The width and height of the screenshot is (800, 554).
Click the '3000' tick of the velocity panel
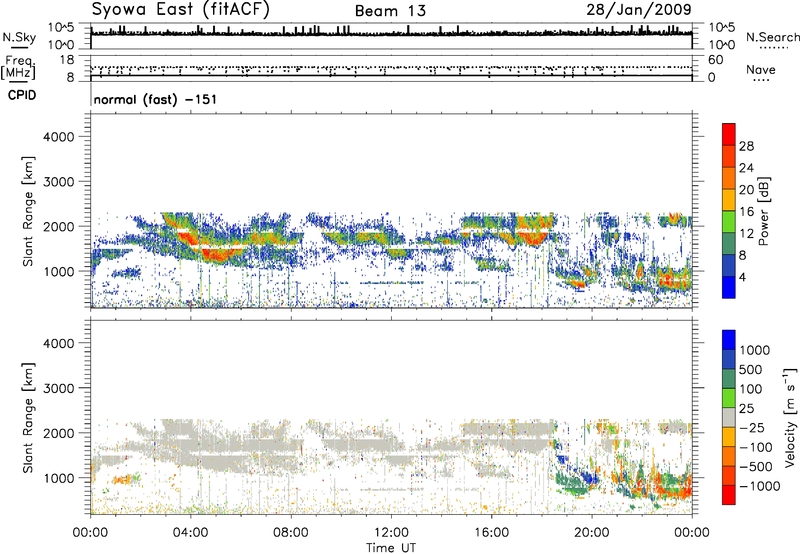coord(59,388)
